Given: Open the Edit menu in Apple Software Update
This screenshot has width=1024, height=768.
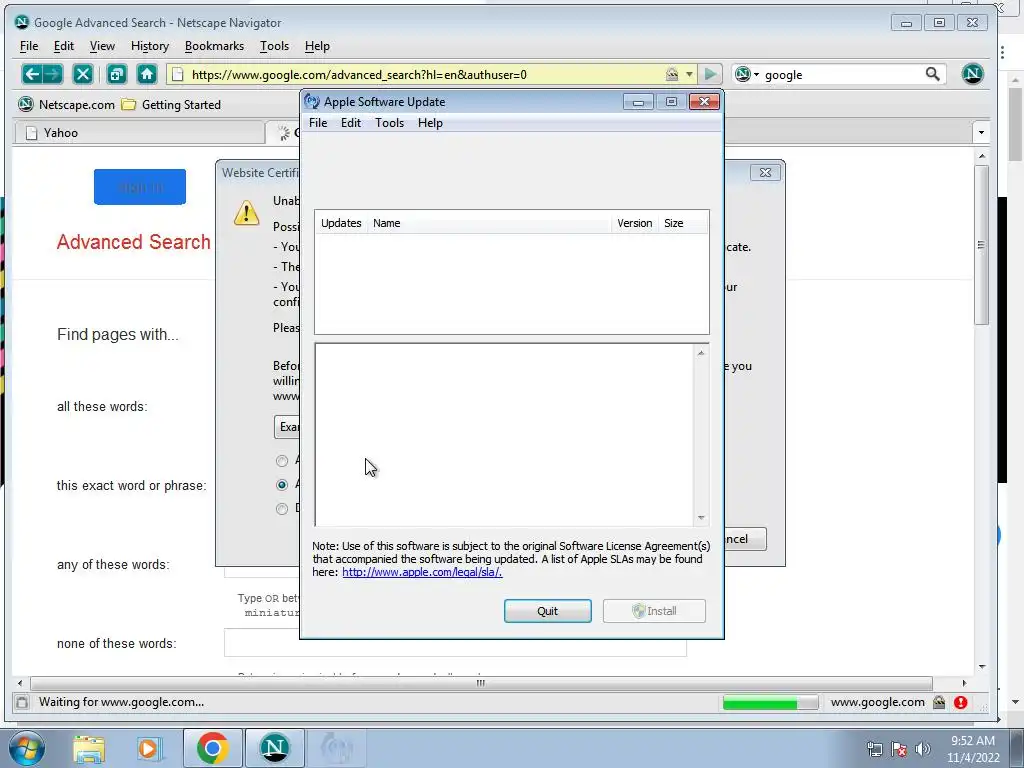Looking at the screenshot, I should pyautogui.click(x=351, y=123).
